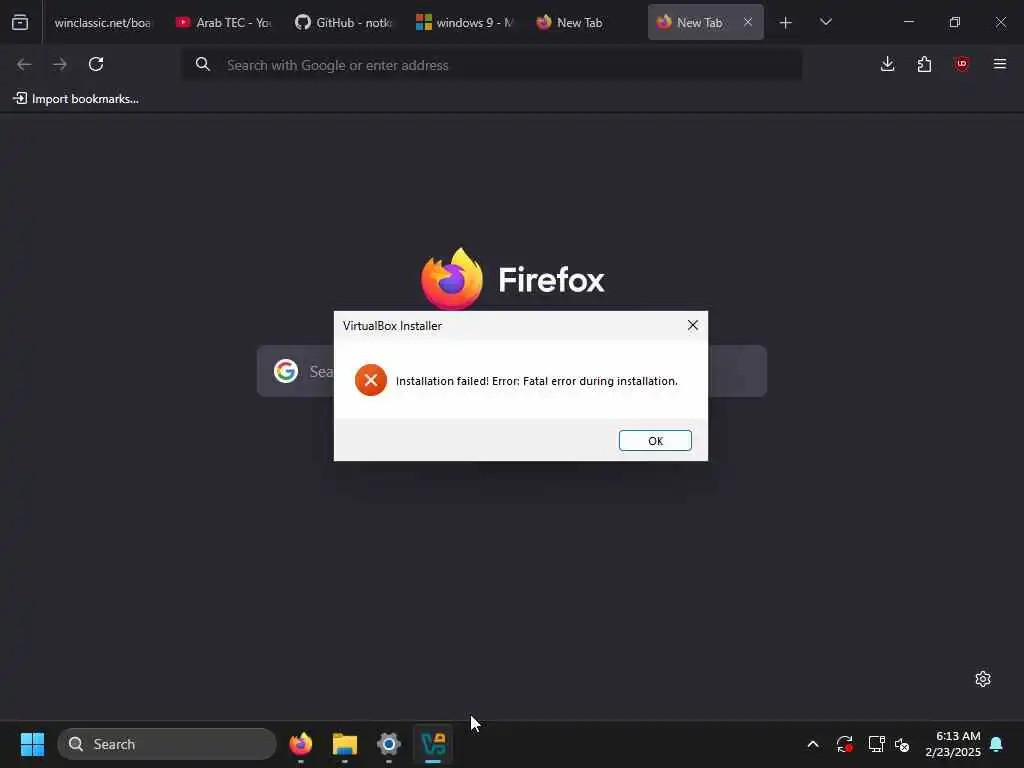Open muted volume tray icon

(903, 744)
